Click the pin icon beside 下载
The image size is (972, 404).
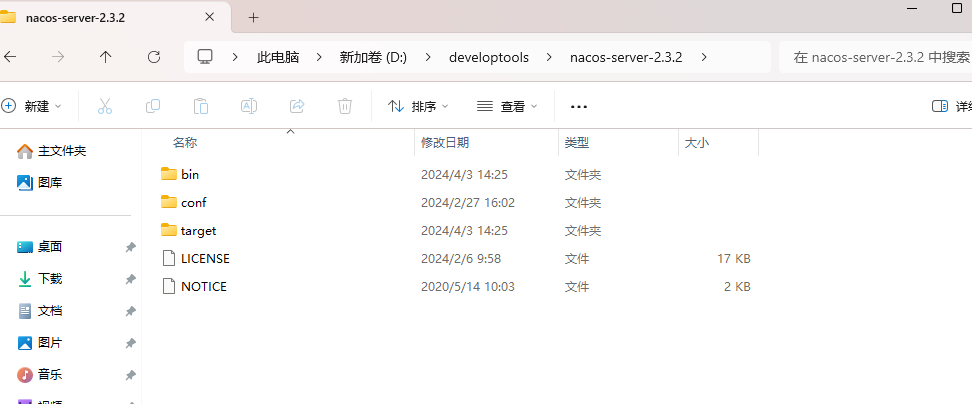click(x=130, y=279)
